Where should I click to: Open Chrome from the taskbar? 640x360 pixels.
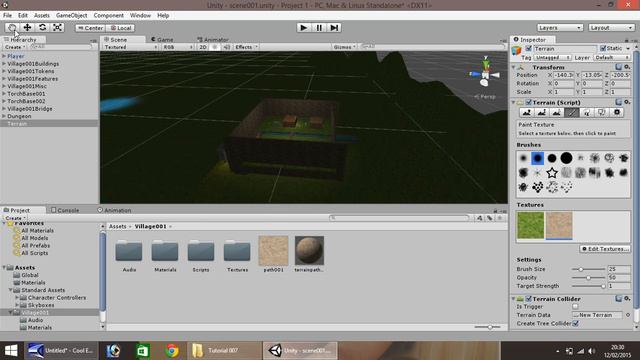(x=172, y=351)
